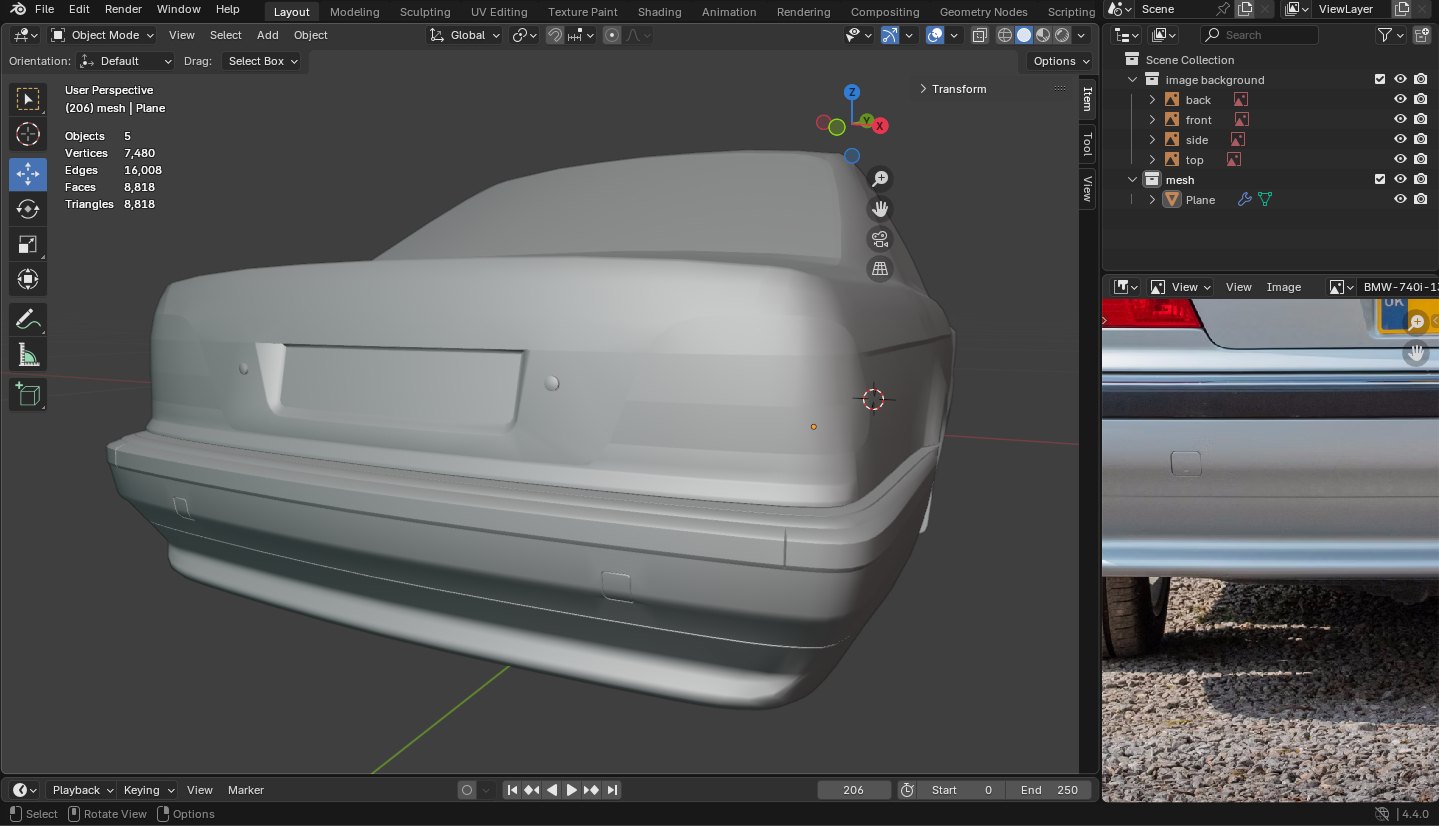
Task: Open the Keying popover in timeline
Action: point(148,790)
